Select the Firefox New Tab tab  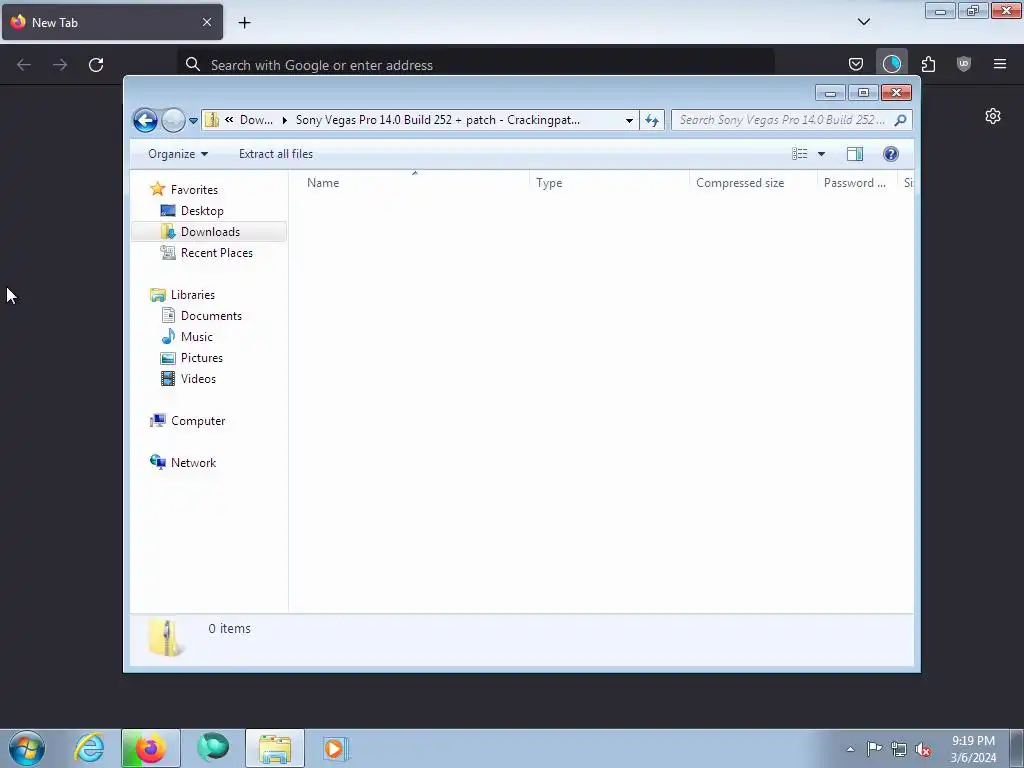coord(112,22)
